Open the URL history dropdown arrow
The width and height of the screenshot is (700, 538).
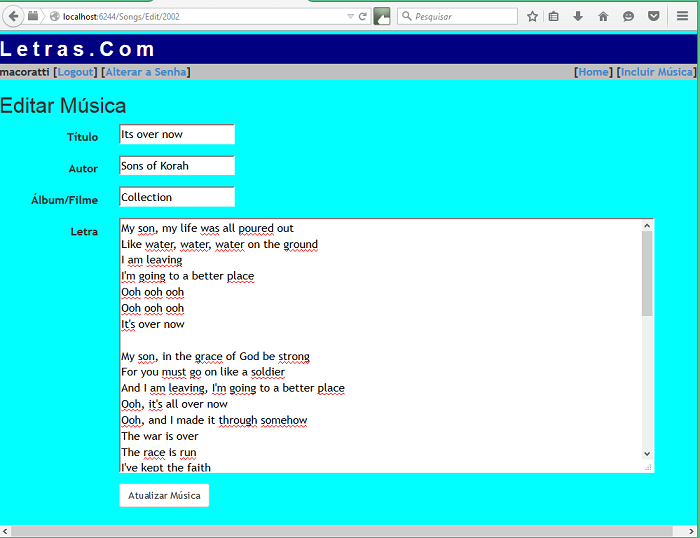coord(350,17)
